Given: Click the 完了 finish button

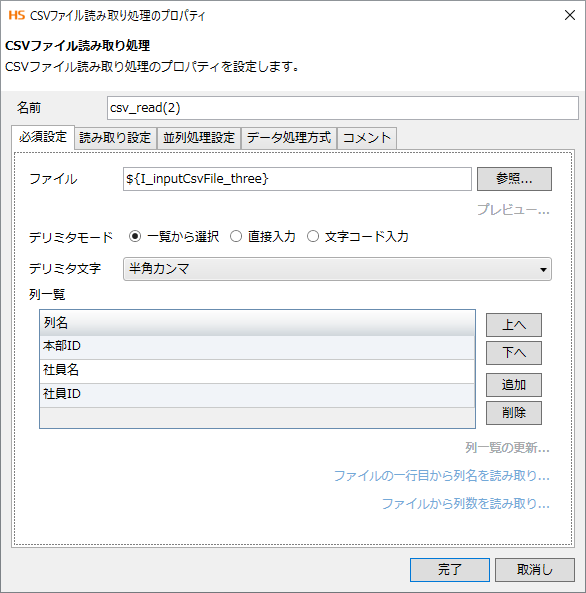Looking at the screenshot, I should click(450, 570).
